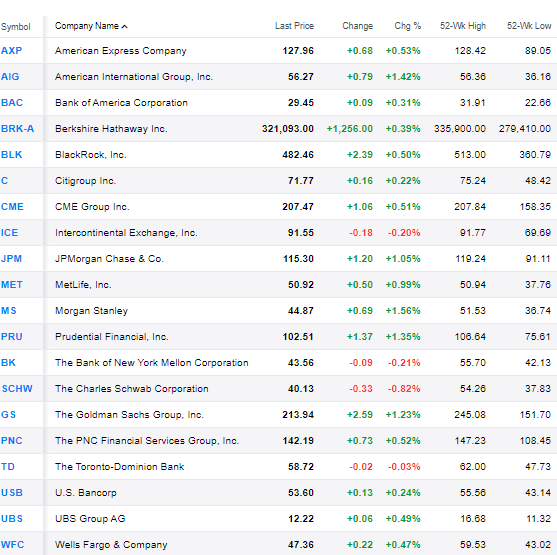Select Morgan Stanley company name
This screenshot has width=557, height=555.
pos(91,311)
